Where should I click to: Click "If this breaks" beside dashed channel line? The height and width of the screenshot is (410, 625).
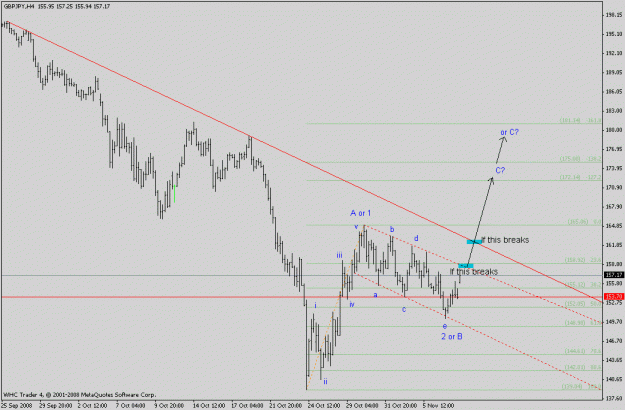(474, 272)
